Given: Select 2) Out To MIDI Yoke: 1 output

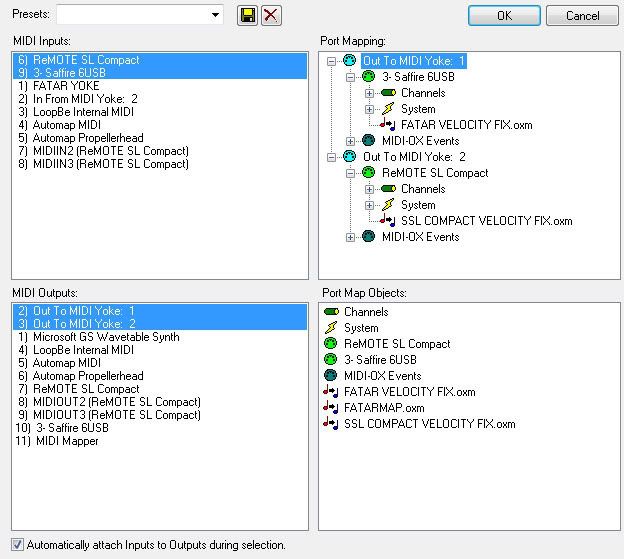Looking at the screenshot, I should tap(160, 311).
